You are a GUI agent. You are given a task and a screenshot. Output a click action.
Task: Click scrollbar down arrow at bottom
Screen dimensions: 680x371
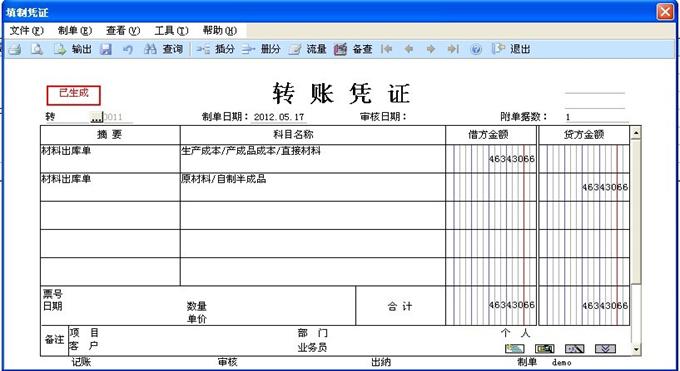point(636,349)
